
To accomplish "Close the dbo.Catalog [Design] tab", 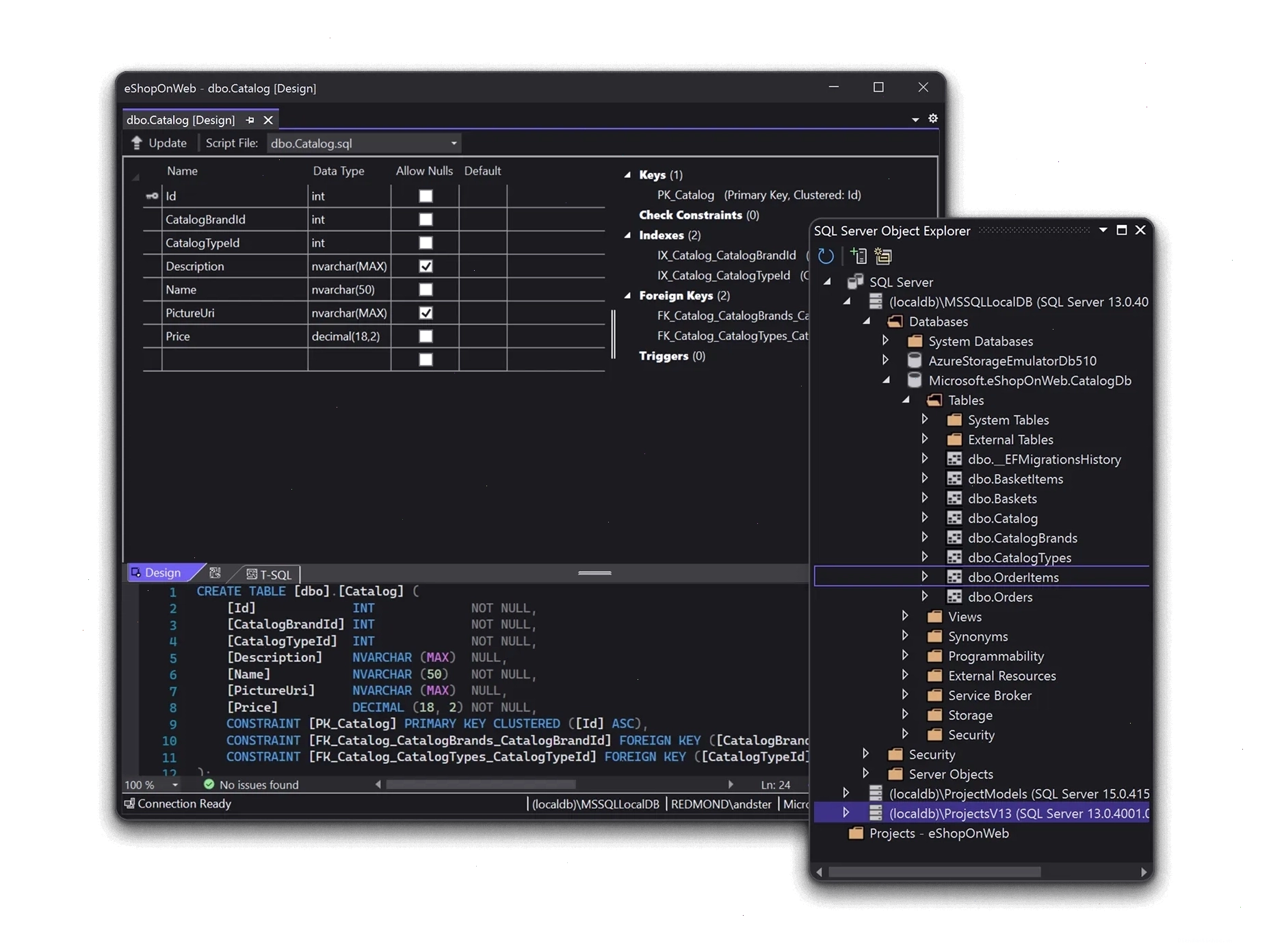I will click(268, 120).
